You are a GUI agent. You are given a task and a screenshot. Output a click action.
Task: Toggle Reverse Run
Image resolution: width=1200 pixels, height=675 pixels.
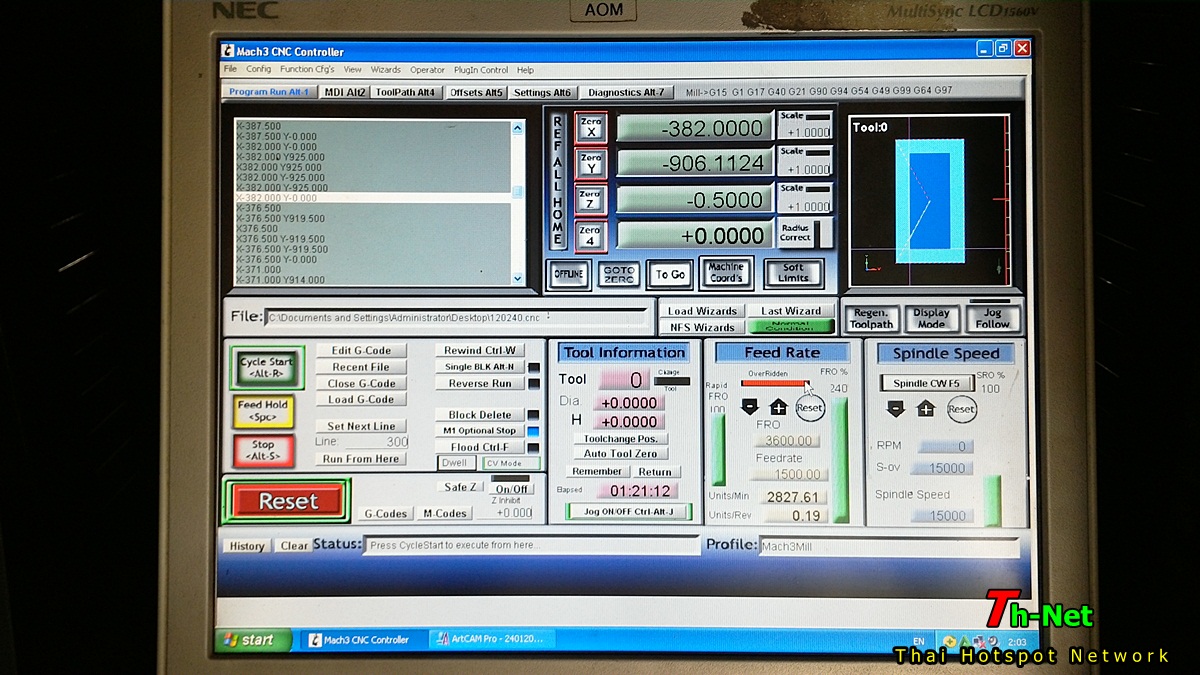click(479, 383)
